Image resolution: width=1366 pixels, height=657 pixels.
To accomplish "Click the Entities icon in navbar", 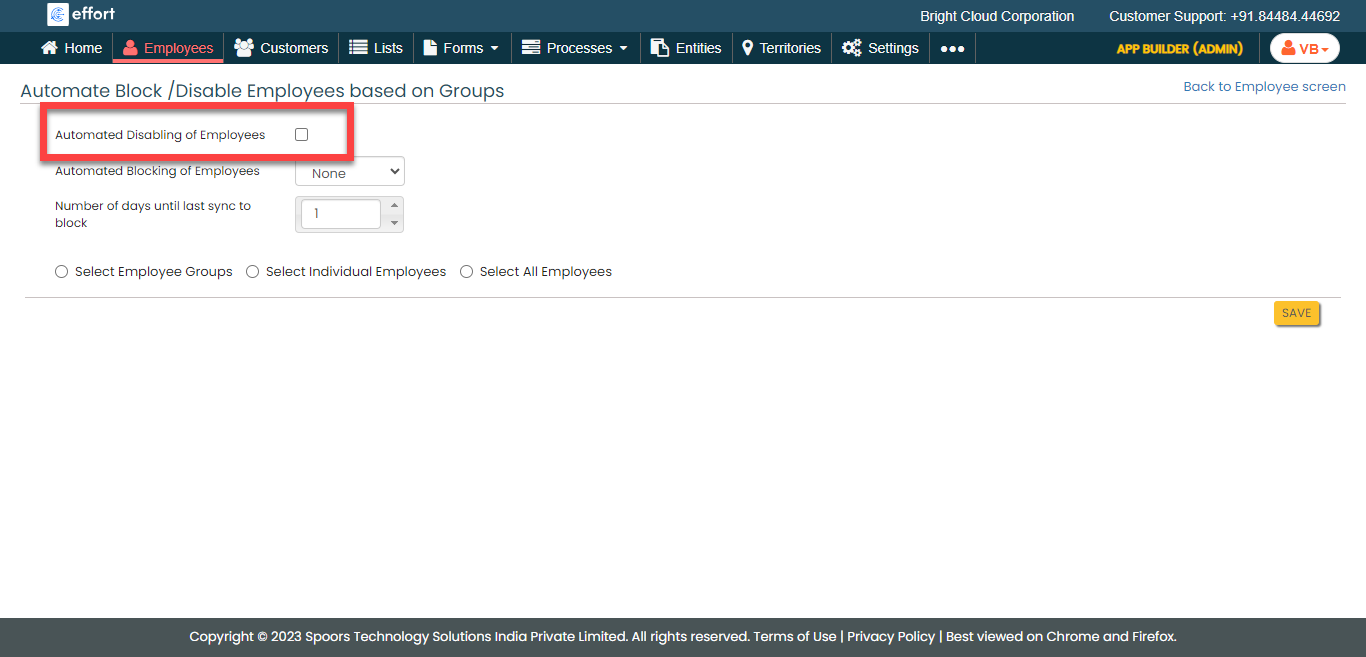I will point(660,48).
